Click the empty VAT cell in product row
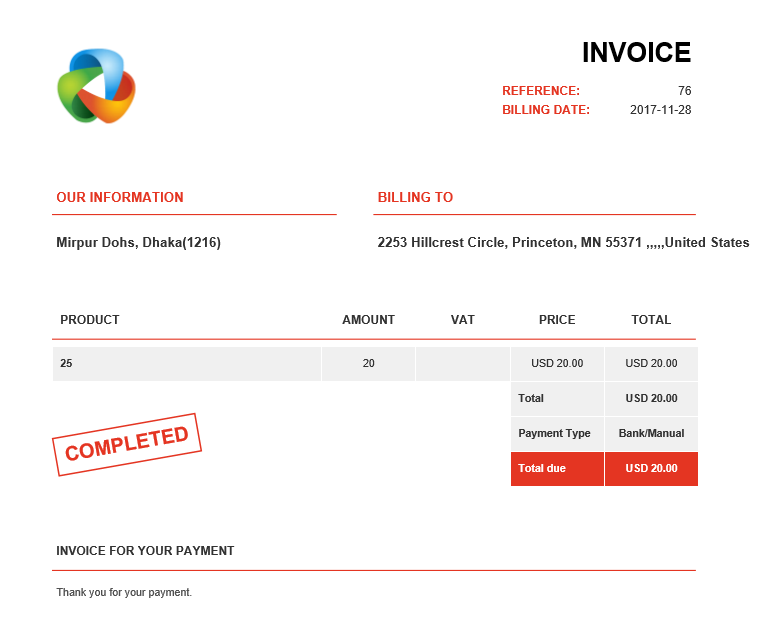769x639 pixels. (462, 364)
